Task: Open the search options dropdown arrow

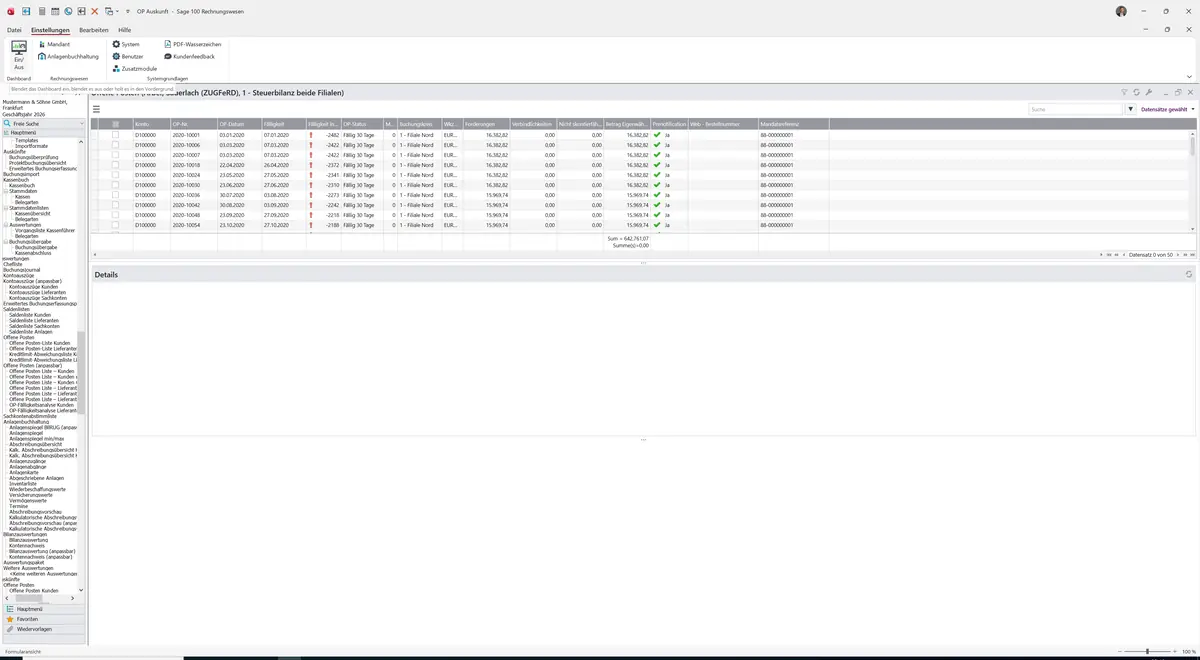Action: [x=1131, y=109]
